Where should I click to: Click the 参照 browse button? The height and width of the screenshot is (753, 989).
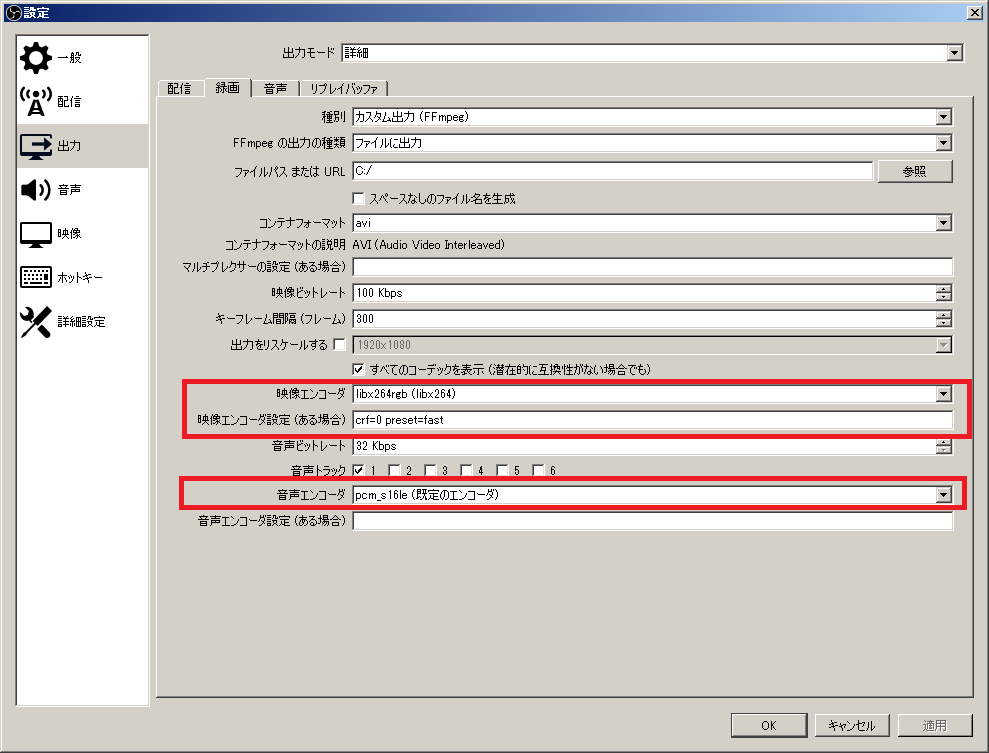tap(914, 171)
